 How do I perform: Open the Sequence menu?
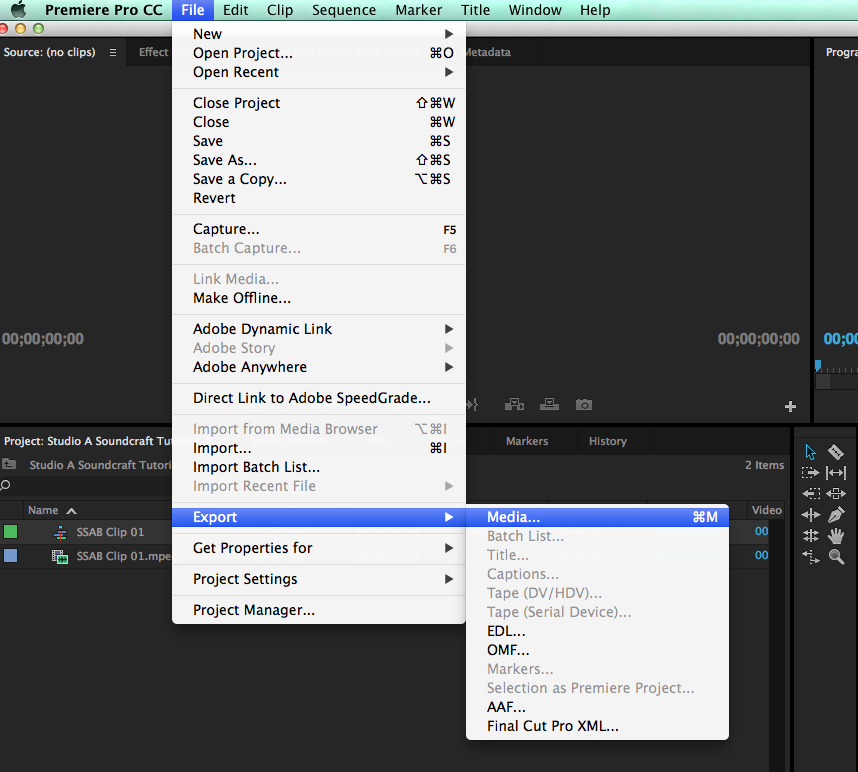(x=344, y=10)
